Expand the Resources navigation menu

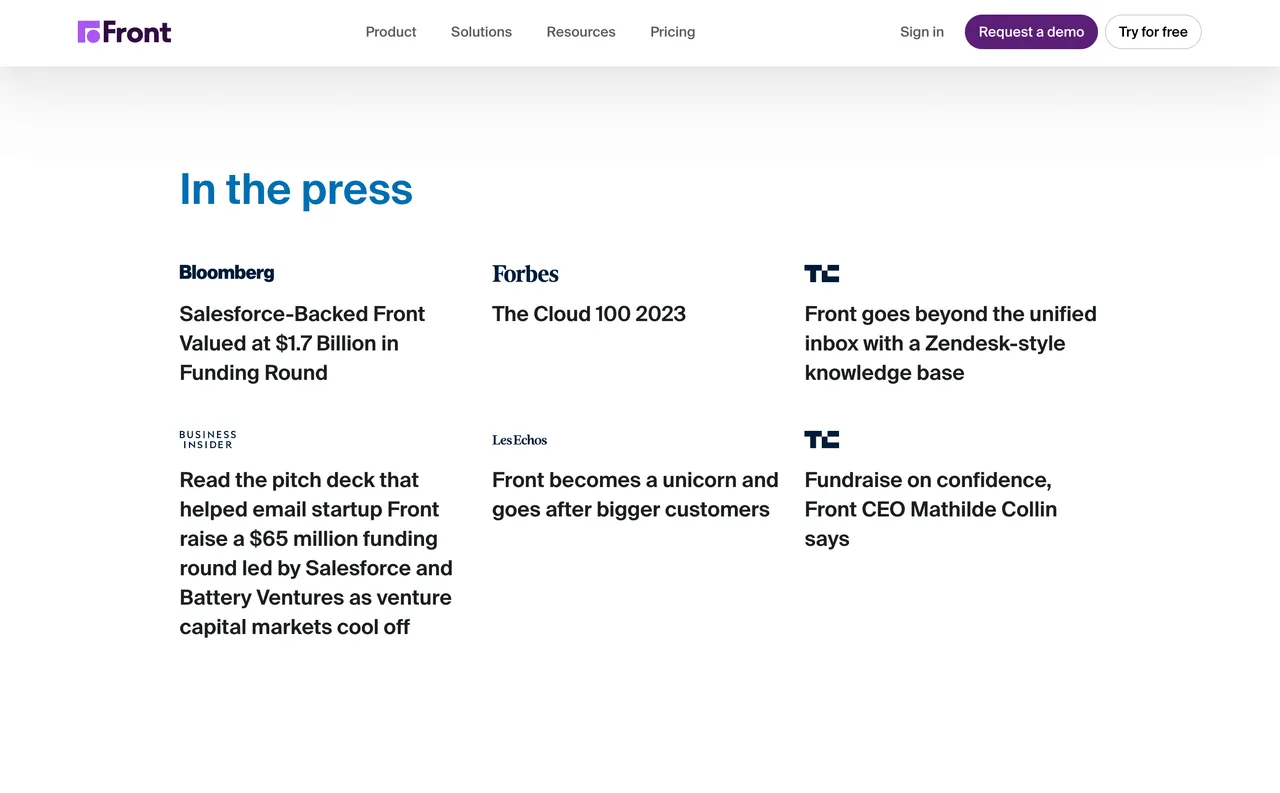pos(581,32)
